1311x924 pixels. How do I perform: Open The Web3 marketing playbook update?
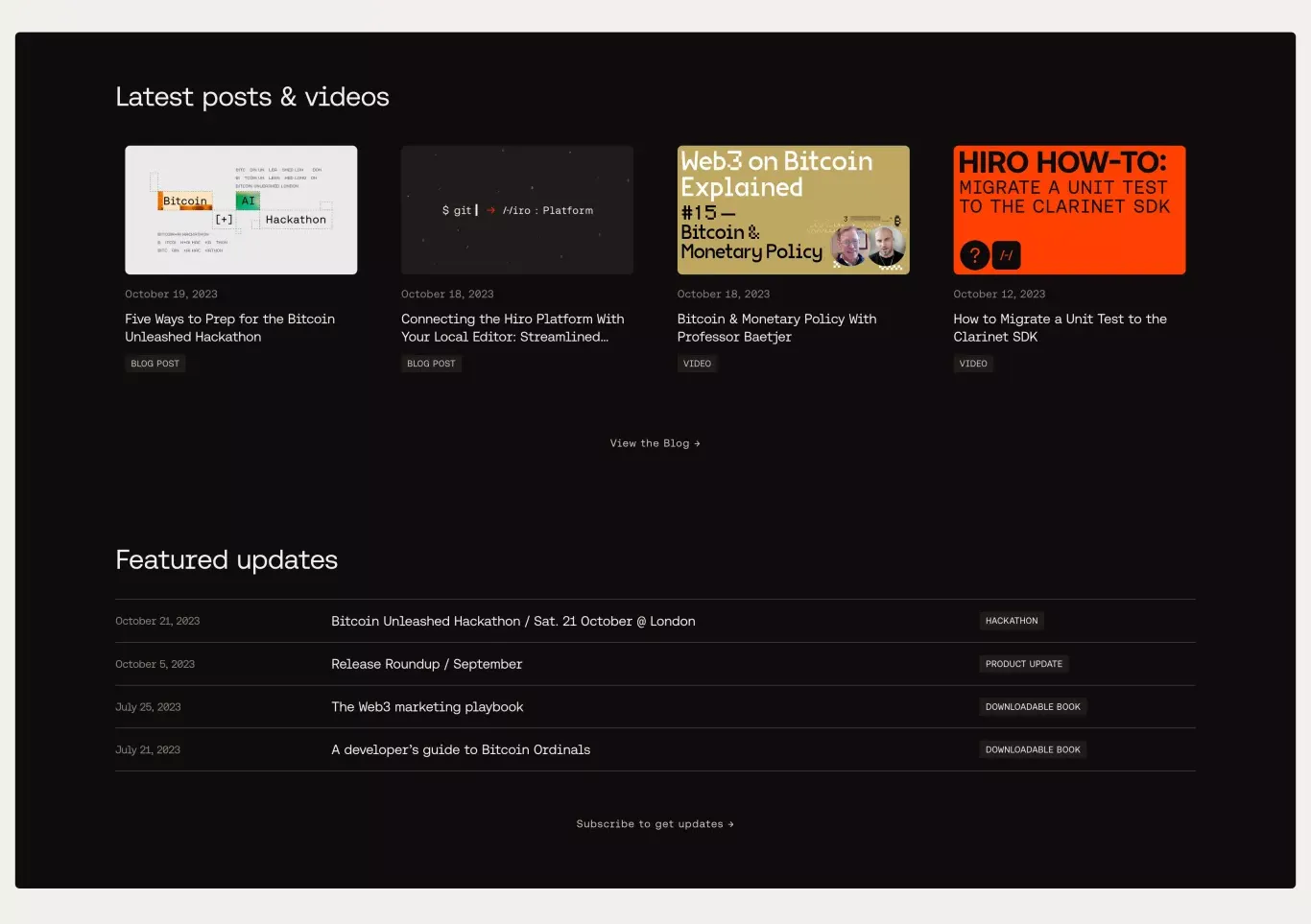(x=427, y=707)
